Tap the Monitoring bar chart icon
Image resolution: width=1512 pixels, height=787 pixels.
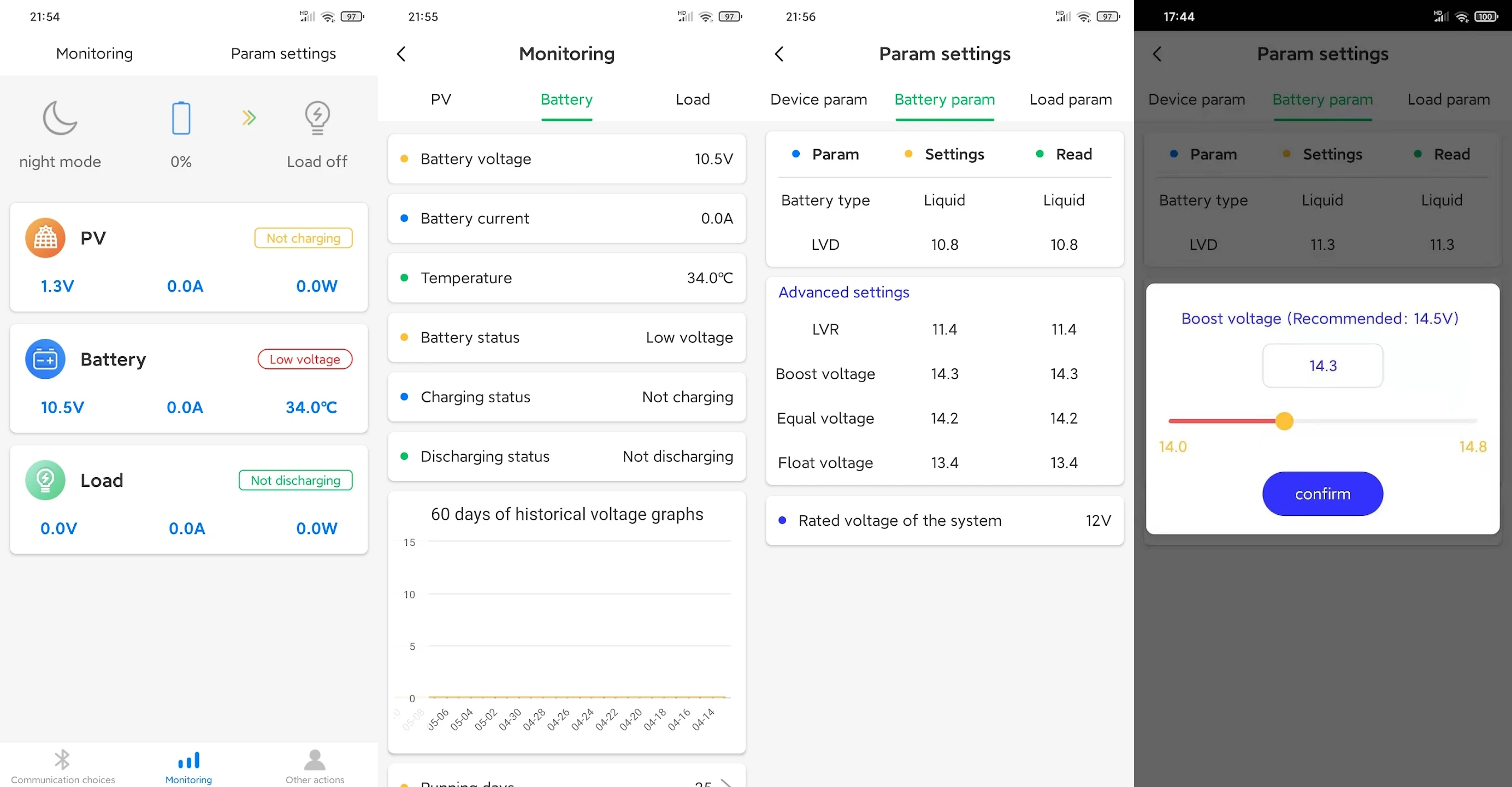coord(188,760)
